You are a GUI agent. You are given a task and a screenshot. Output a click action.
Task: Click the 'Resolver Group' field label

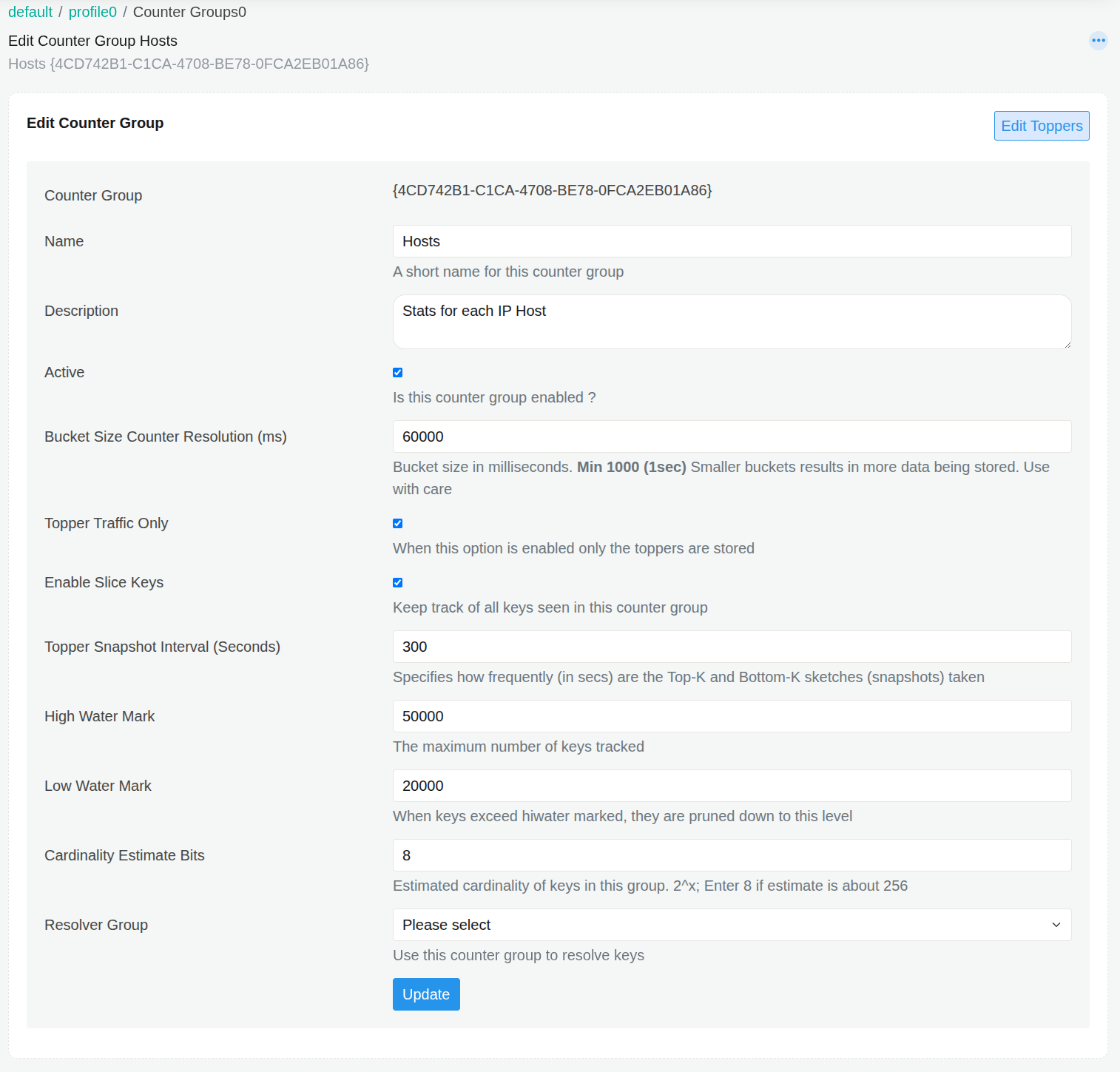(96, 925)
